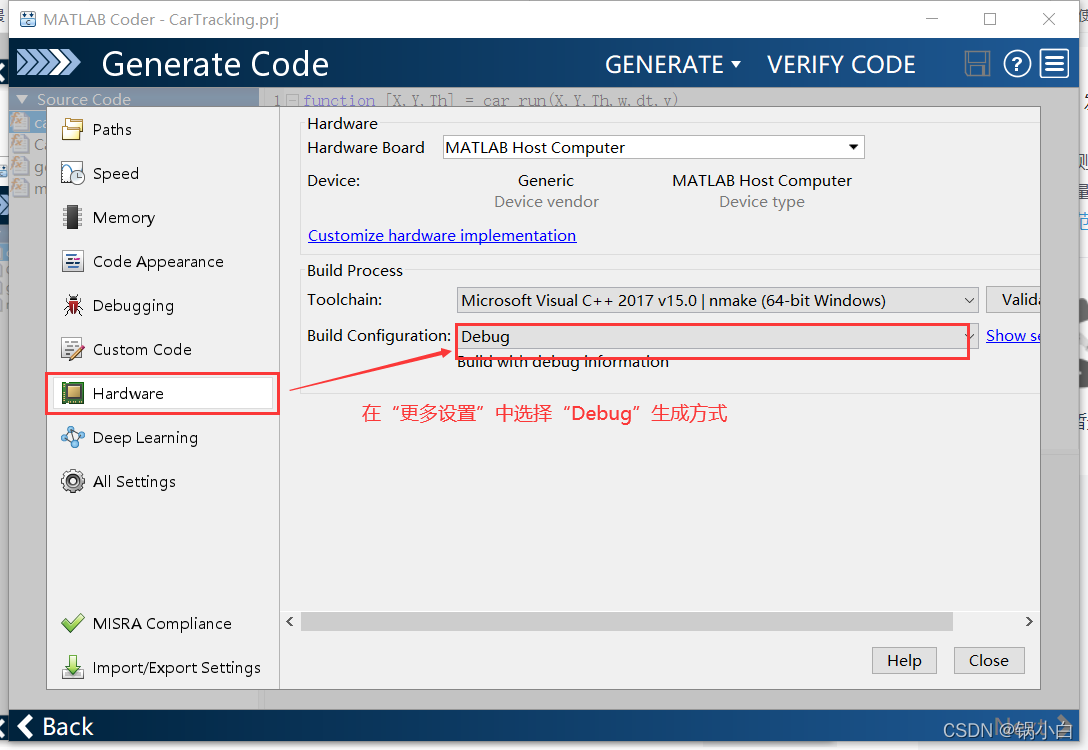
Task: Click 'MATLAB Host Computer' device type value
Action: [762, 181]
